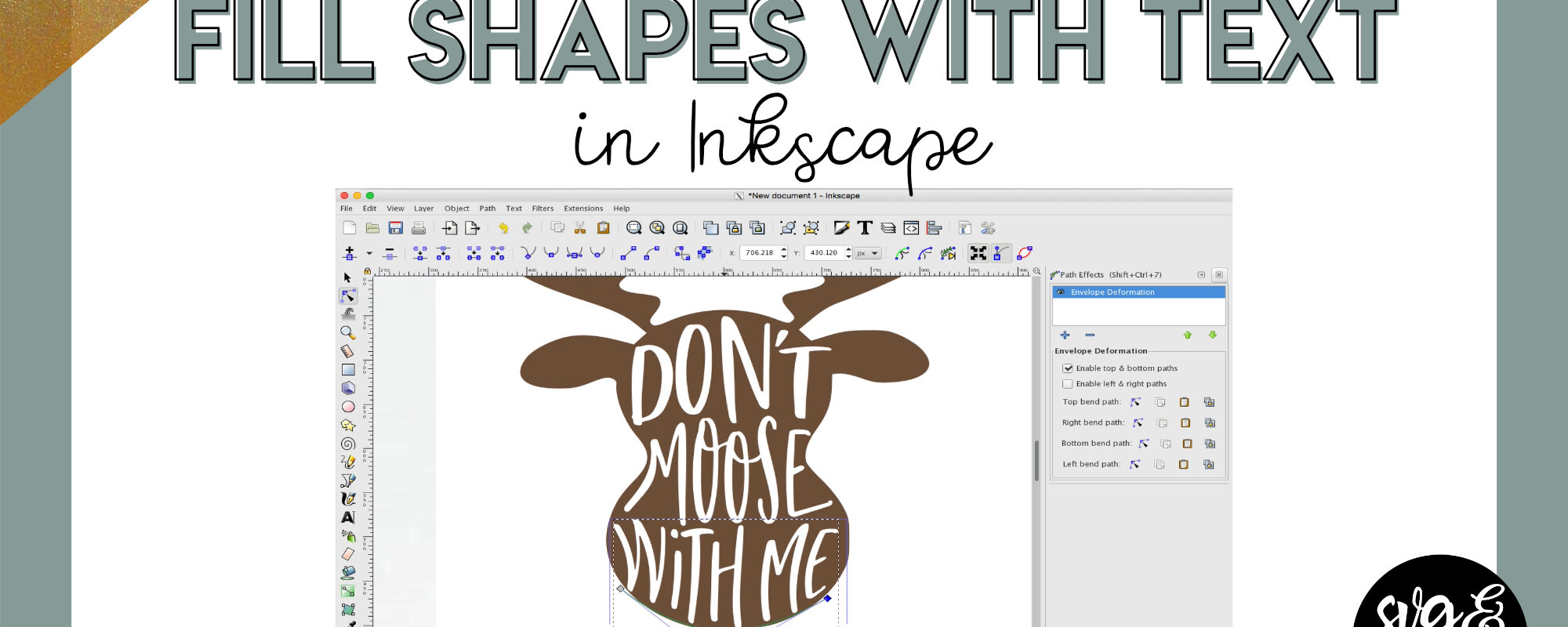Edit Top bend path on-canvas
The width and height of the screenshot is (1568, 627).
pyautogui.click(x=1135, y=402)
